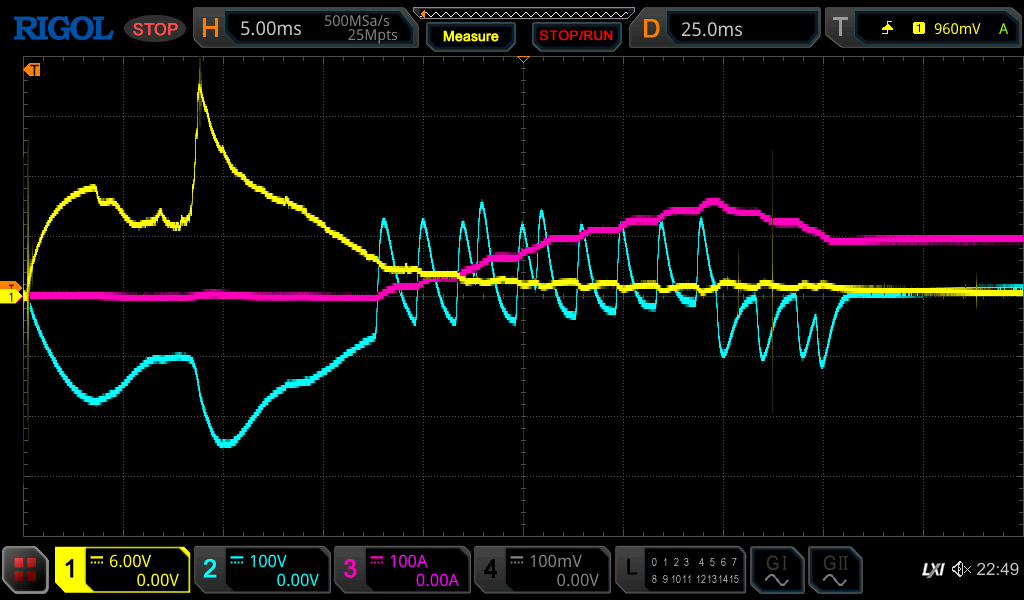1024x600 pixels.
Task: Open the GII waveform generator icon
Action: pyautogui.click(x=834, y=570)
